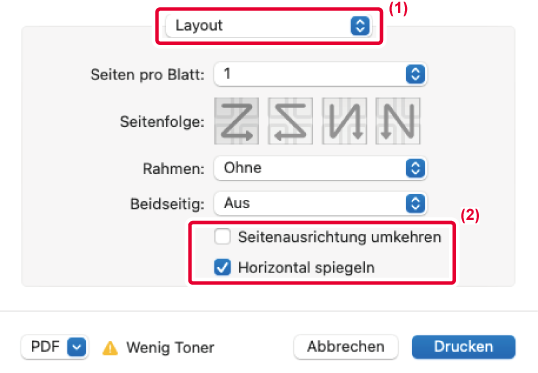Click the blue arrows of the Rahmen field
This screenshot has width=538, height=373.
(416, 168)
